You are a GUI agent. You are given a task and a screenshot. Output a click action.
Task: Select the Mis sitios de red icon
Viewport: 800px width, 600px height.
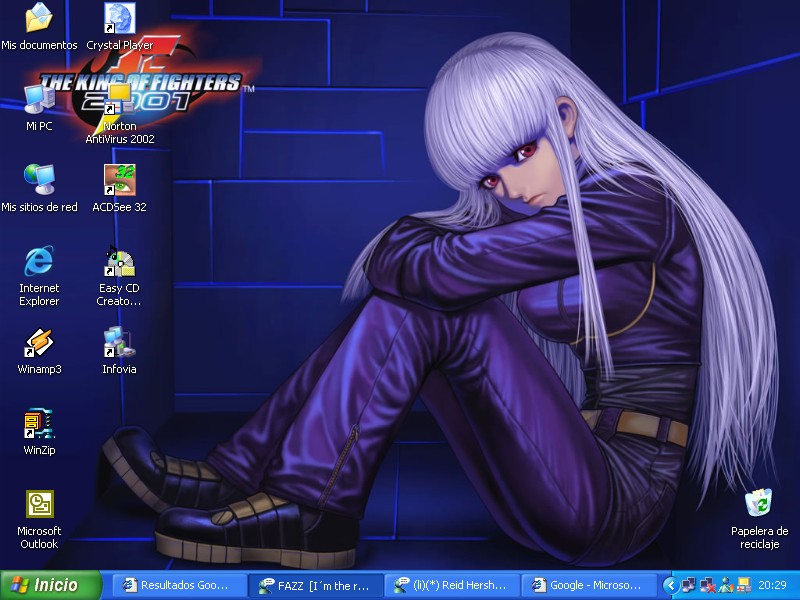(x=39, y=180)
